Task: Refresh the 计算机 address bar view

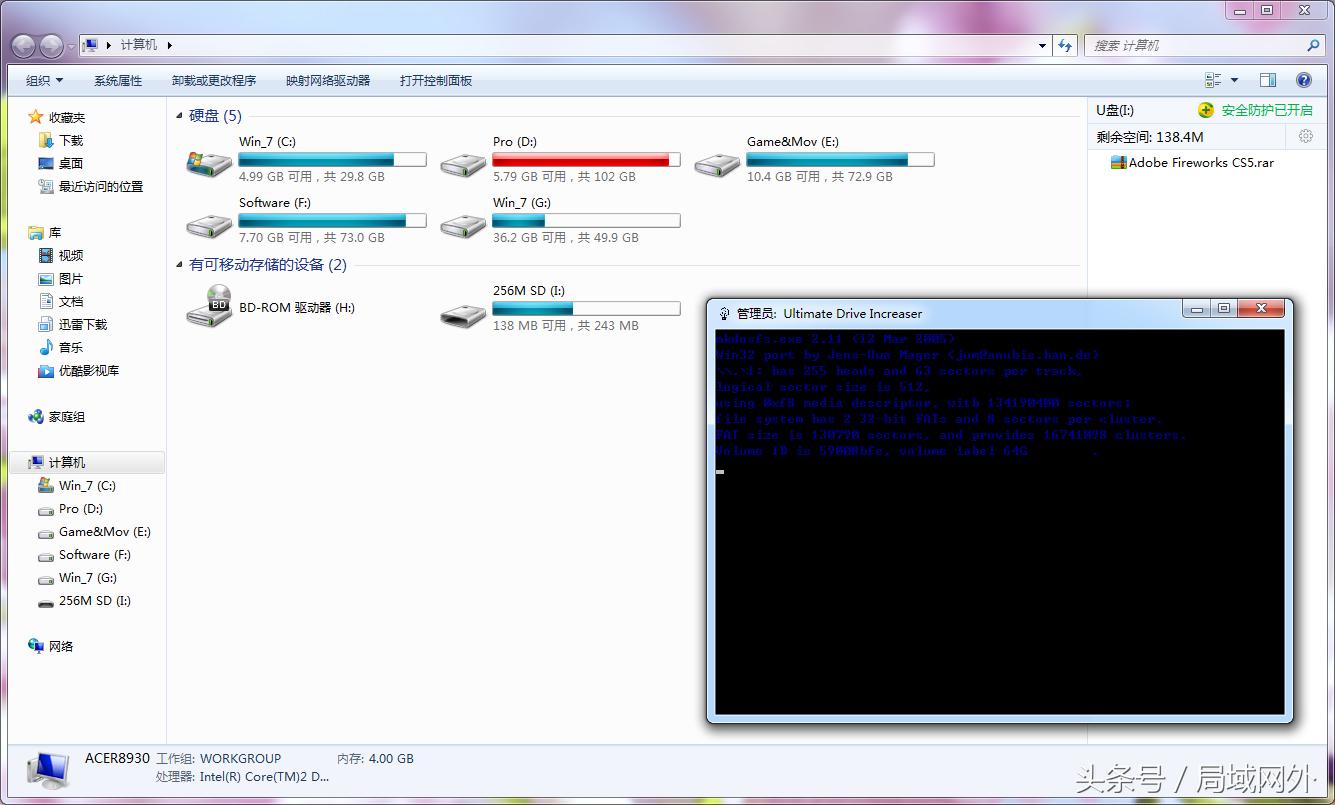Action: click(1066, 45)
